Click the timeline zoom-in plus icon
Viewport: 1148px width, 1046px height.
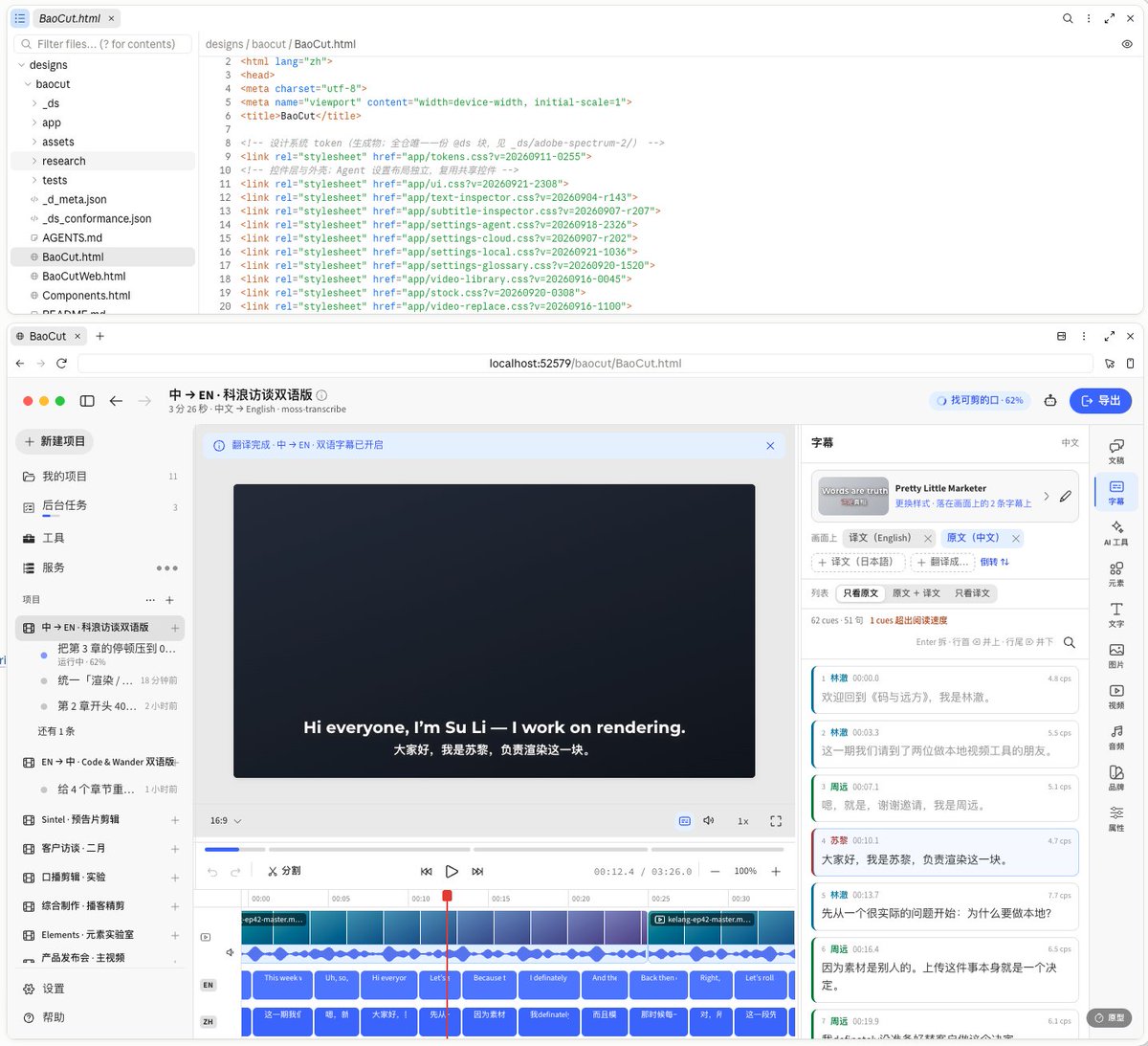coord(776,871)
